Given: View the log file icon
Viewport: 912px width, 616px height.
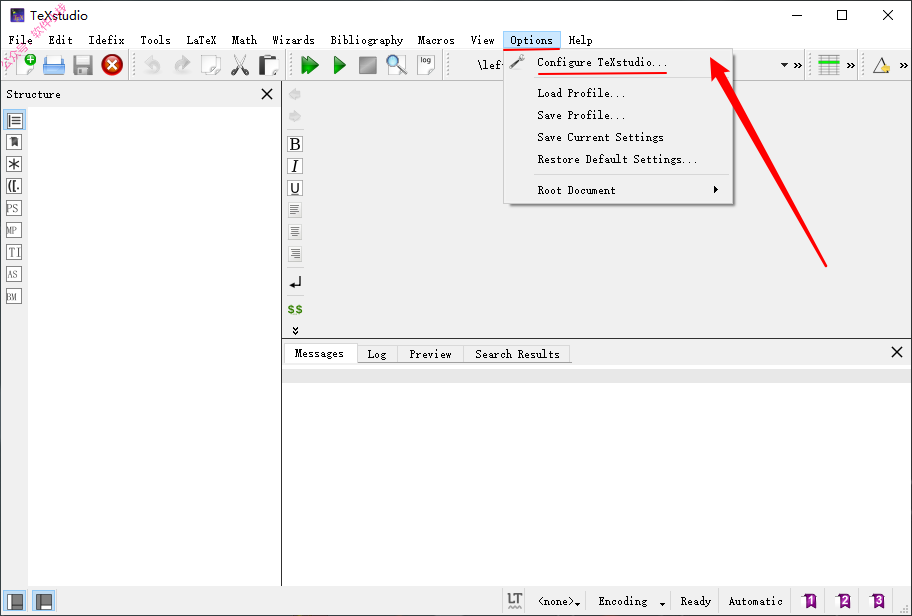Looking at the screenshot, I should tap(426, 65).
